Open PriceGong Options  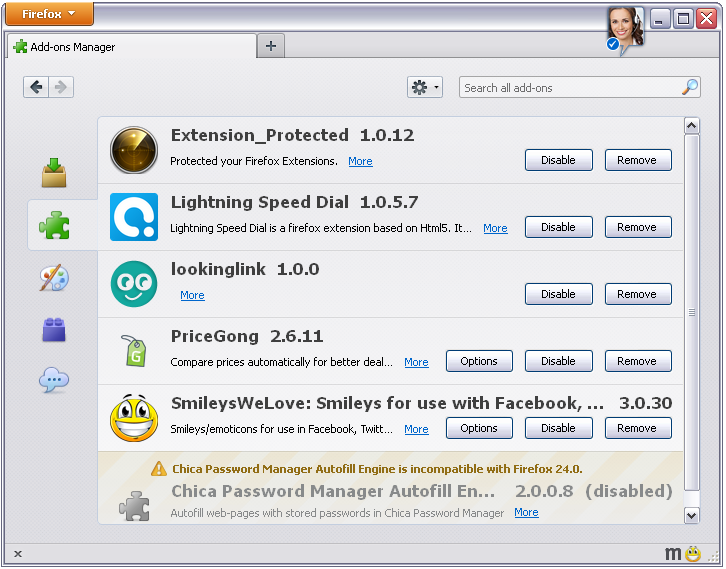tap(479, 361)
